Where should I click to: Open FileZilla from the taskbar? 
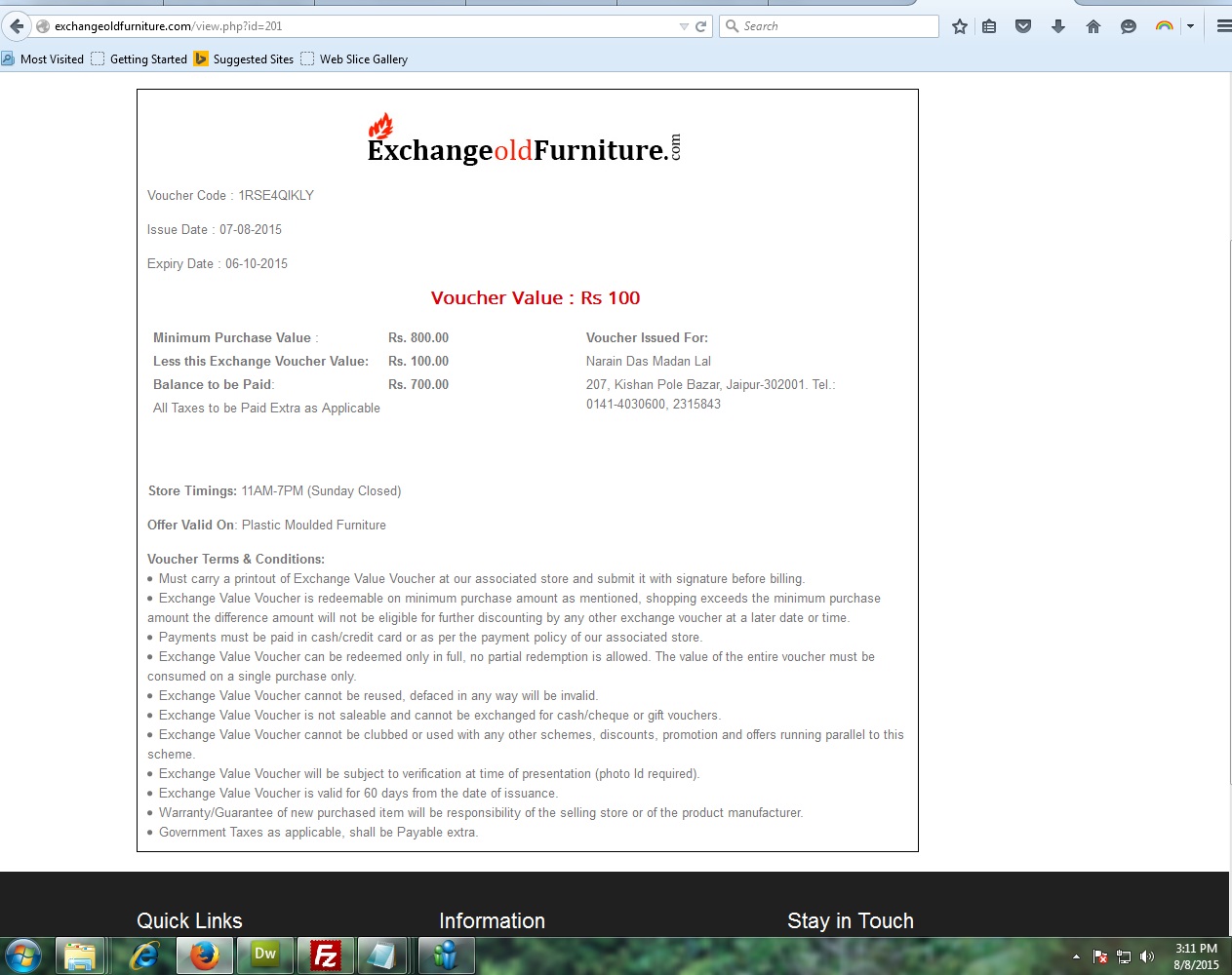[x=325, y=956]
